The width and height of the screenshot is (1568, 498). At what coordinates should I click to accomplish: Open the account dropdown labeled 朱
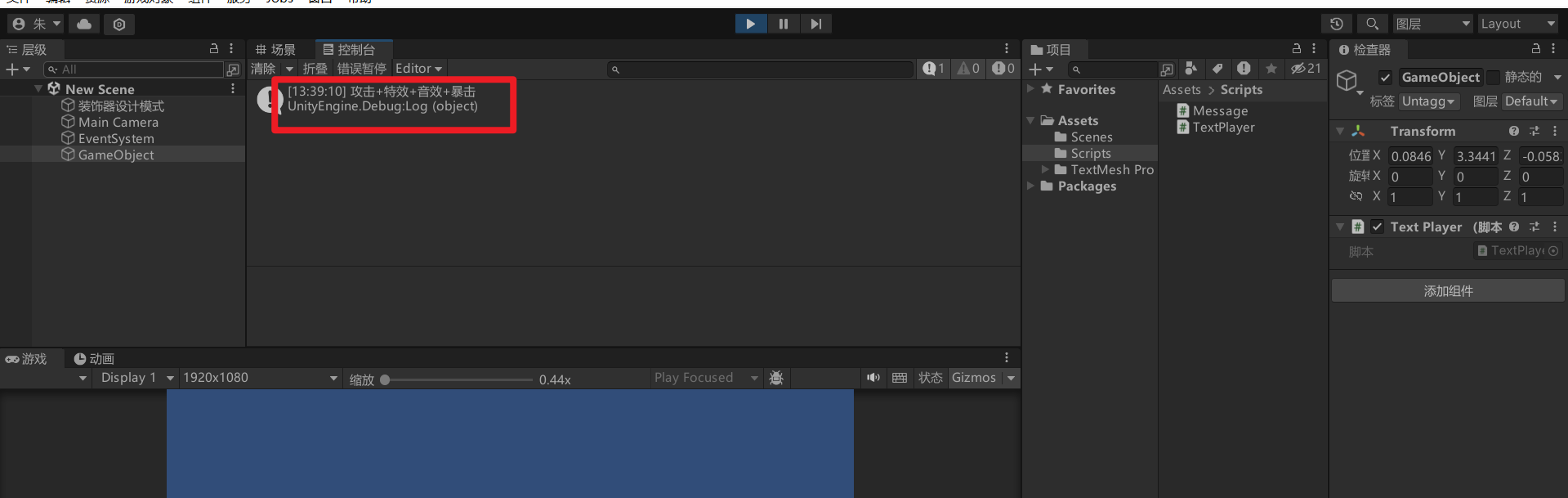[37, 25]
